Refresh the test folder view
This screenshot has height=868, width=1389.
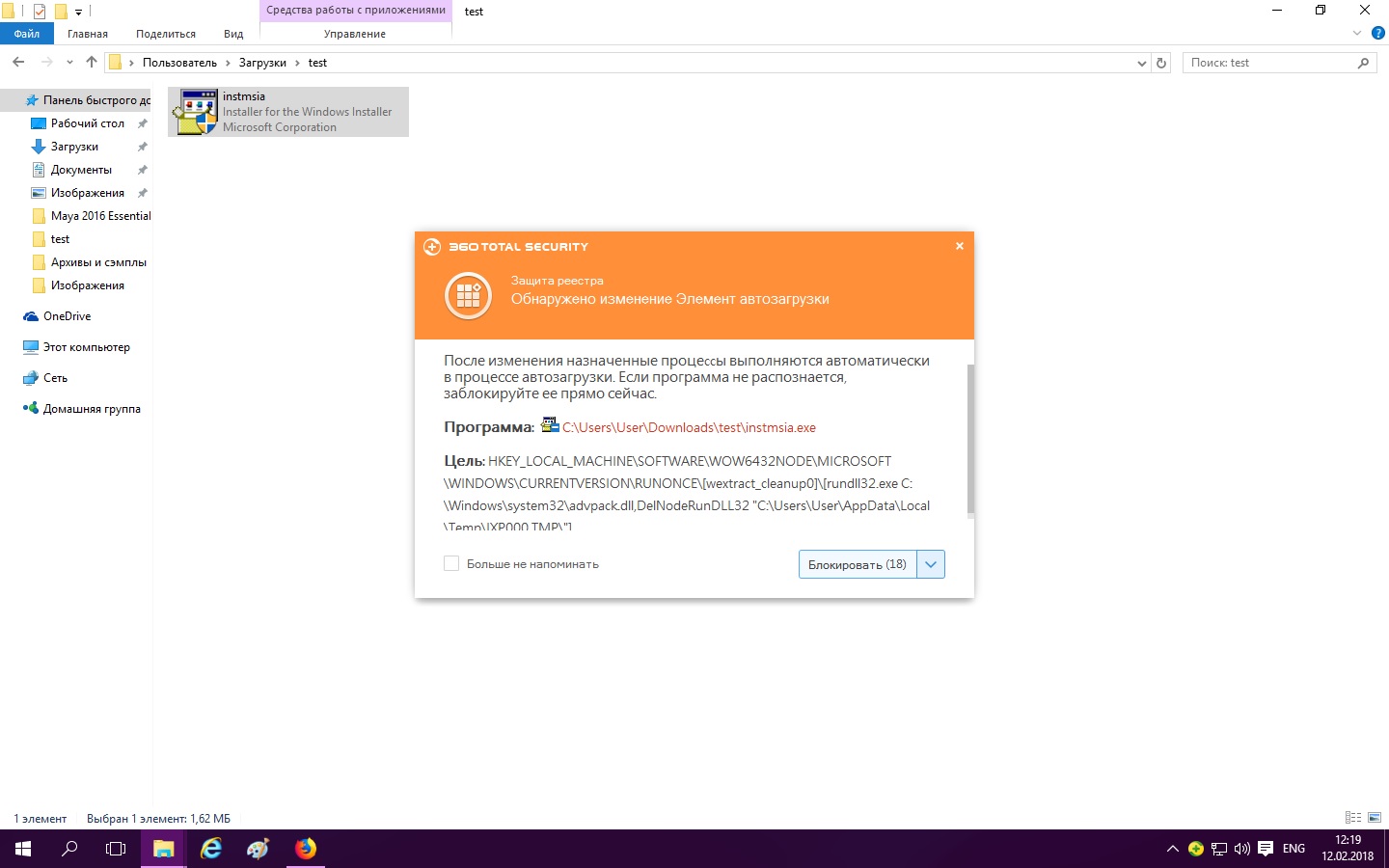[1161, 63]
